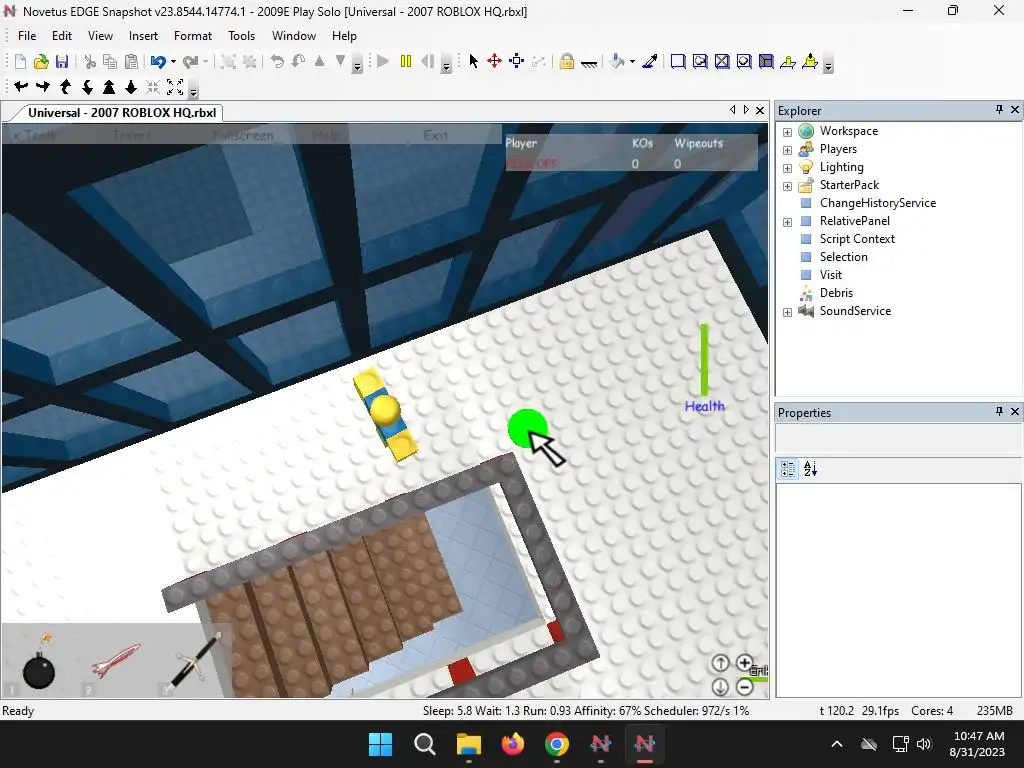The width and height of the screenshot is (1024, 768).
Task: Expand the Lighting node in Explorer
Action: 788,168
